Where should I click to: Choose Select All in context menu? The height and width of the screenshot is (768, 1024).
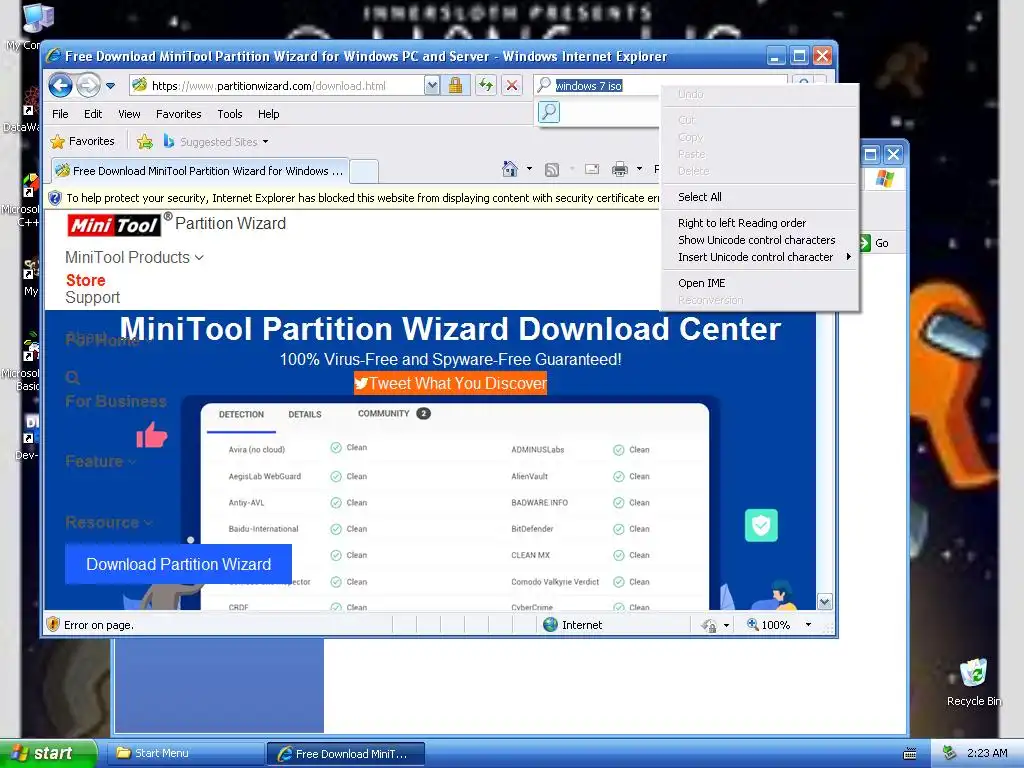coord(760,197)
